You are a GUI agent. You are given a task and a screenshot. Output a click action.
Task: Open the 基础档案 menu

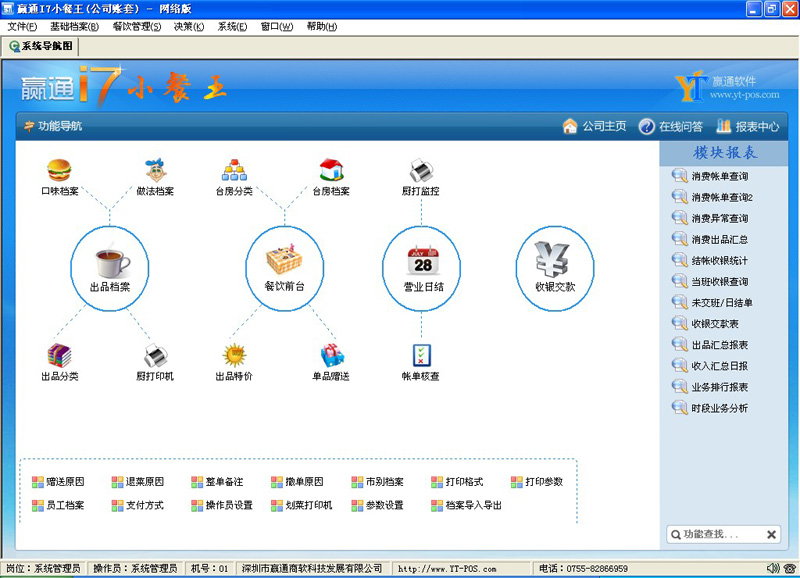(x=74, y=26)
